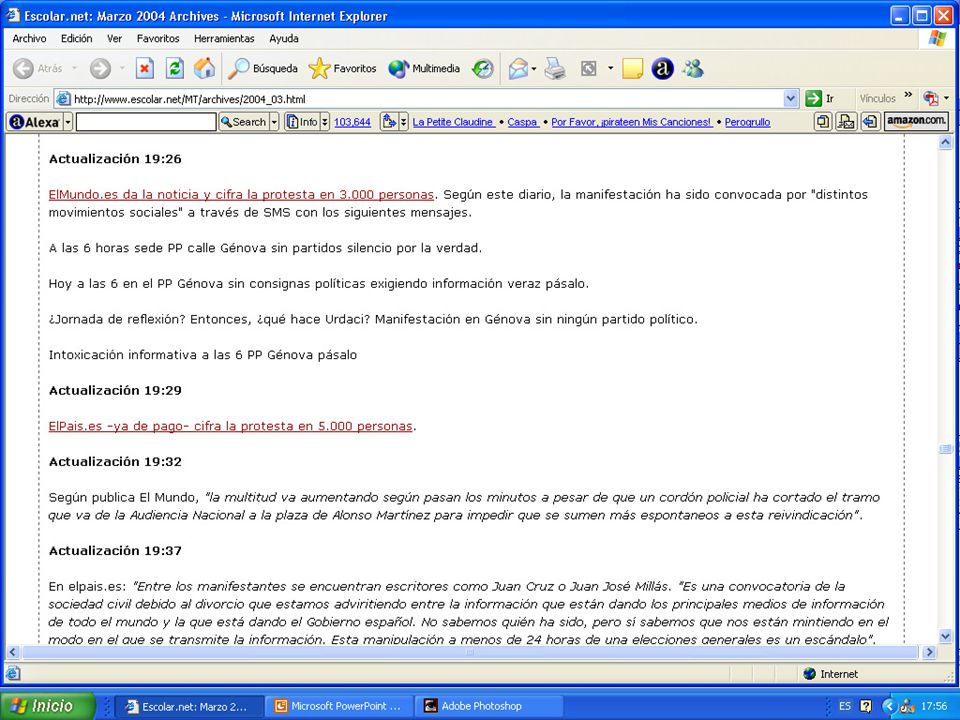Open the La Petite Claudine link

coord(453,122)
